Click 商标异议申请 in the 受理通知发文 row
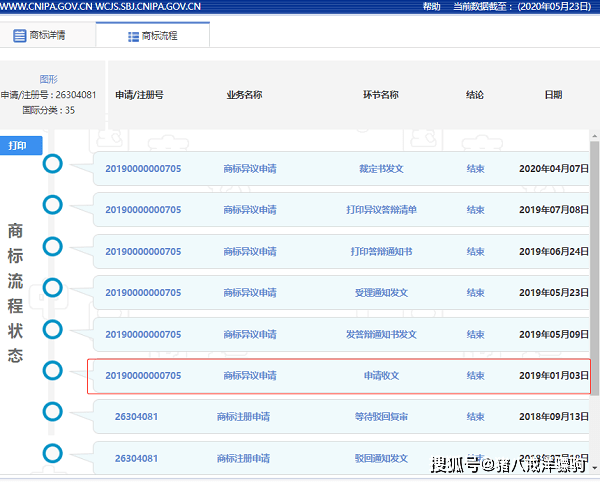Image resolution: width=600 pixels, height=482 pixels. pyautogui.click(x=250, y=293)
